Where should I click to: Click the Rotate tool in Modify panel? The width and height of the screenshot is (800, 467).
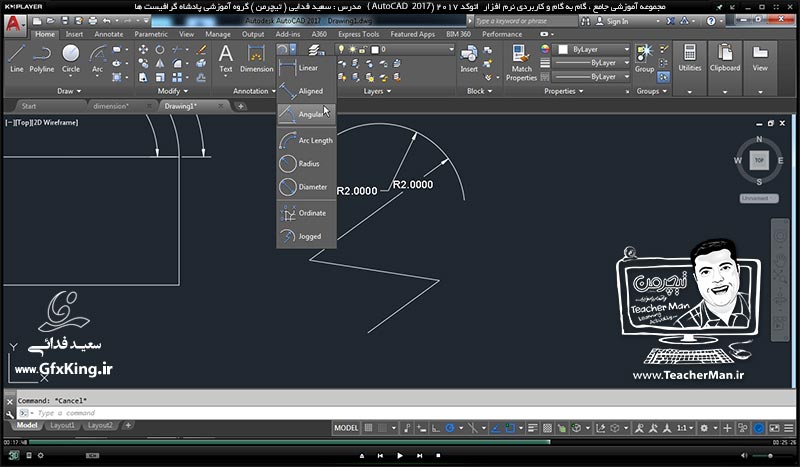click(x=160, y=50)
